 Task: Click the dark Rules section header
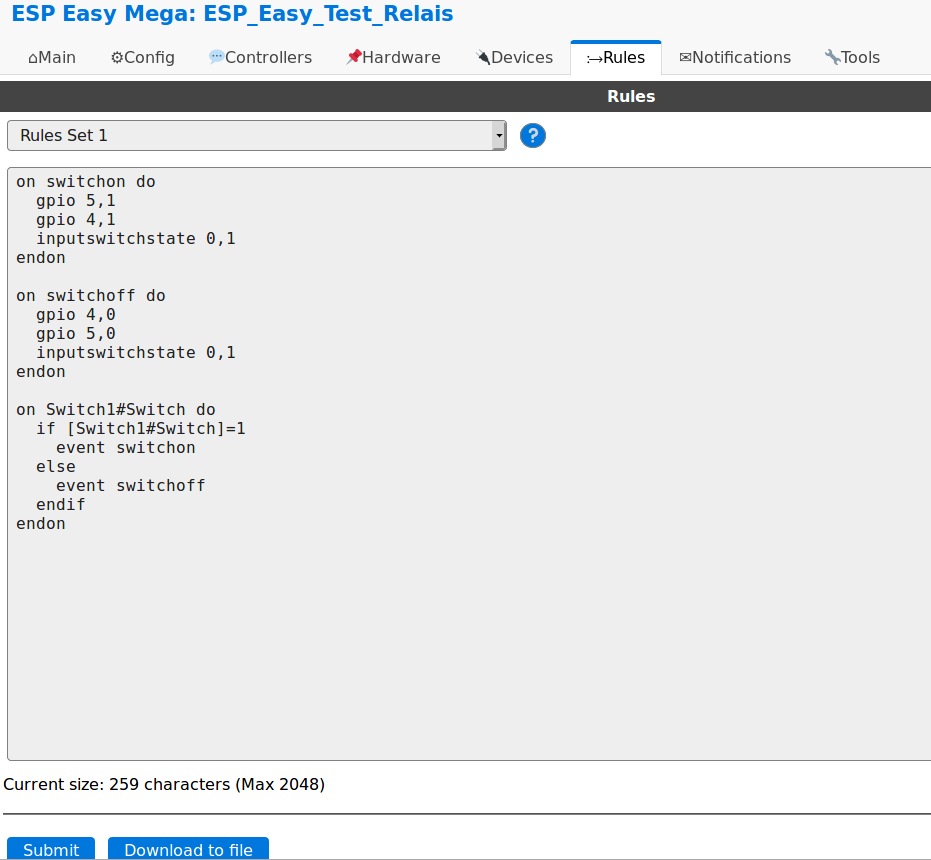(466, 96)
